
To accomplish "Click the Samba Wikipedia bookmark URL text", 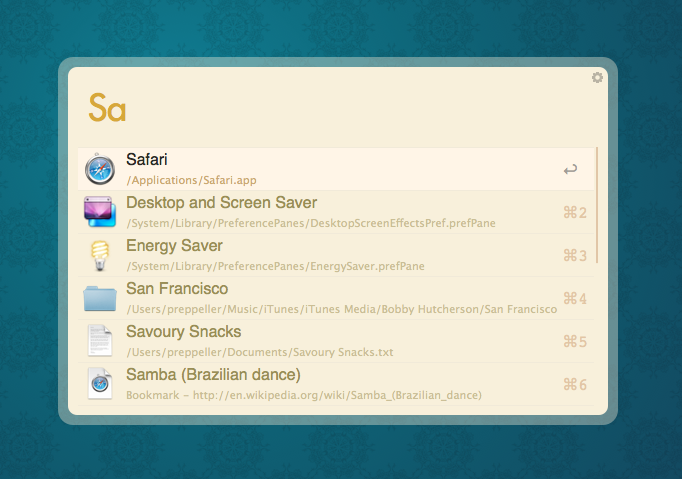I will [304, 395].
